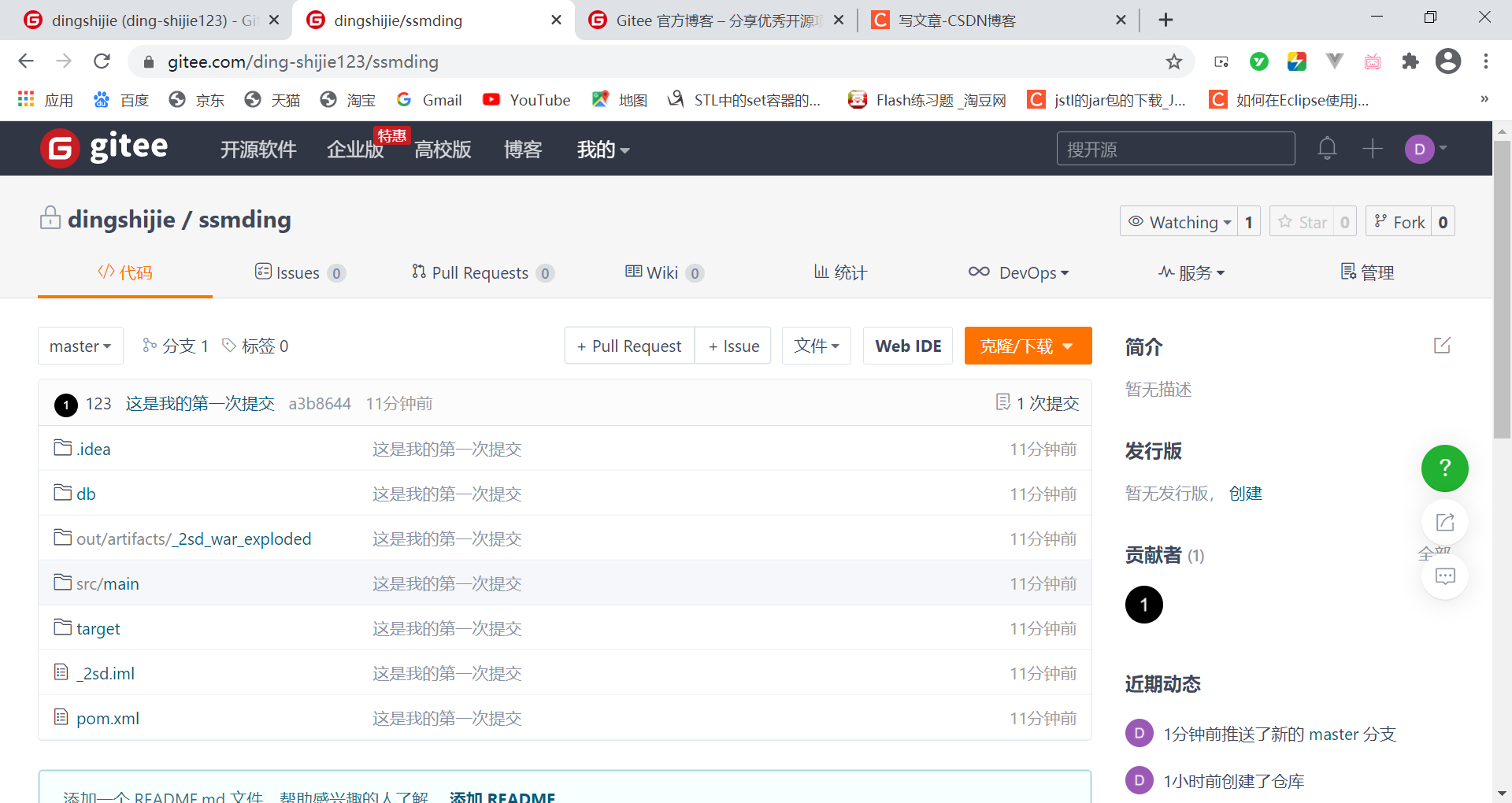
Task: Click 分支 1 branches link
Action: tap(175, 346)
